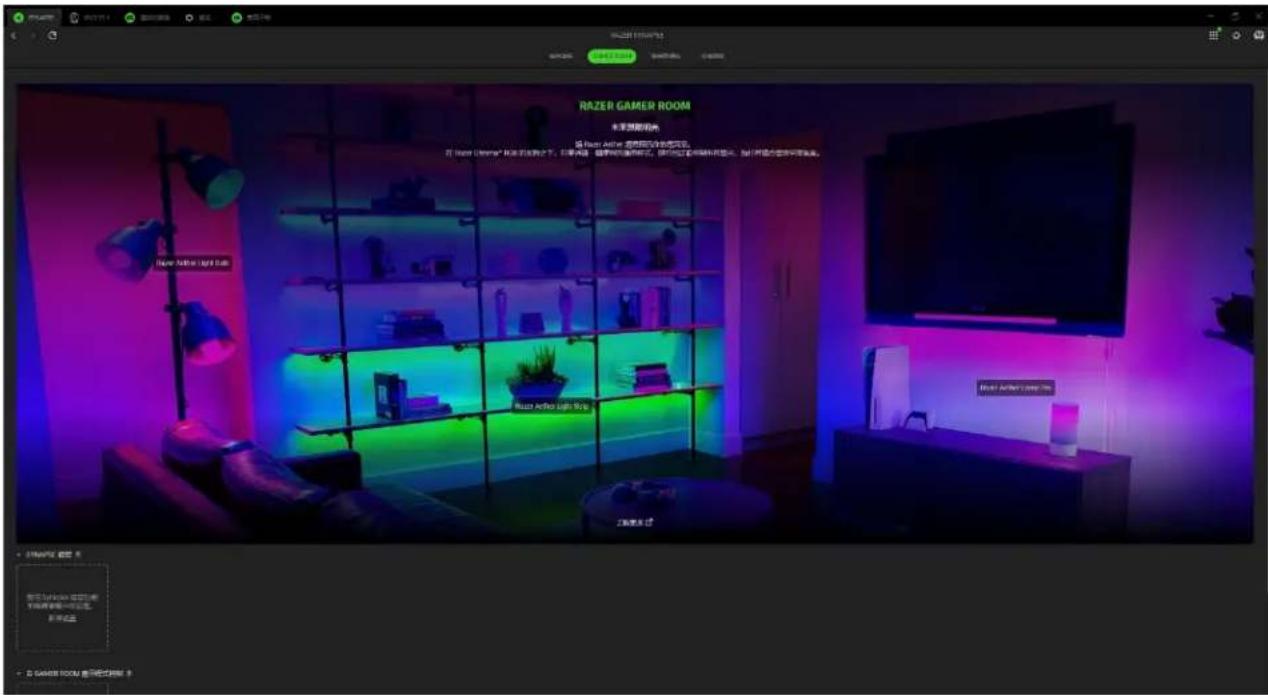Click the RAZER GAMER ROOM heading
1268x695 pixels.
point(635,105)
